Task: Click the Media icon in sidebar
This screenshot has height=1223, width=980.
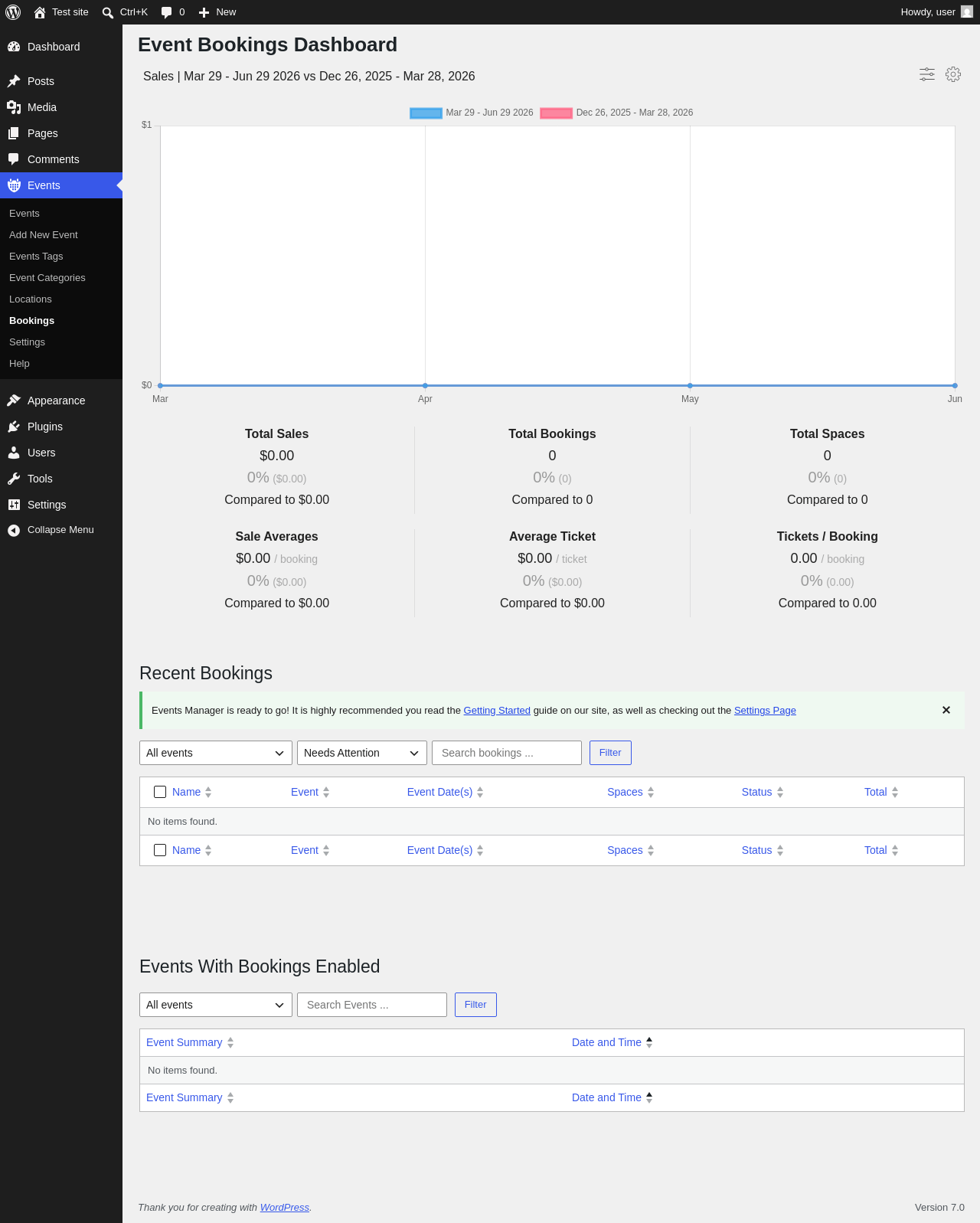Action: (14, 107)
